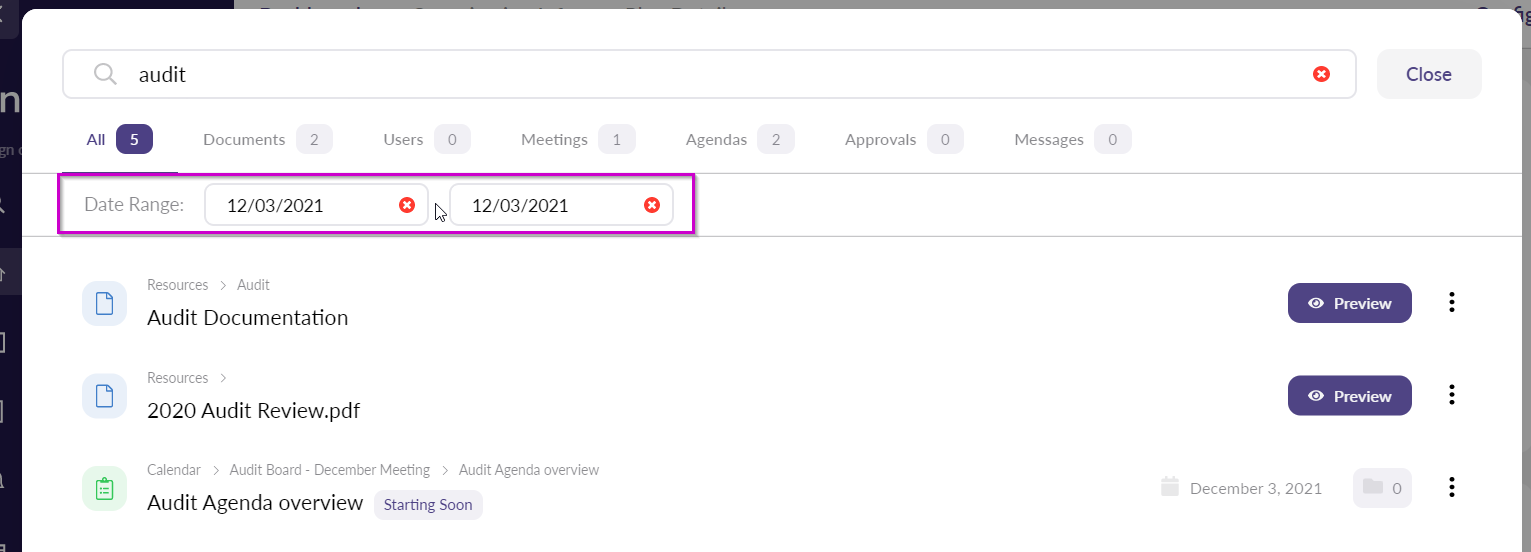
Task: Preview the Audit Documentation file
Action: click(x=1349, y=303)
